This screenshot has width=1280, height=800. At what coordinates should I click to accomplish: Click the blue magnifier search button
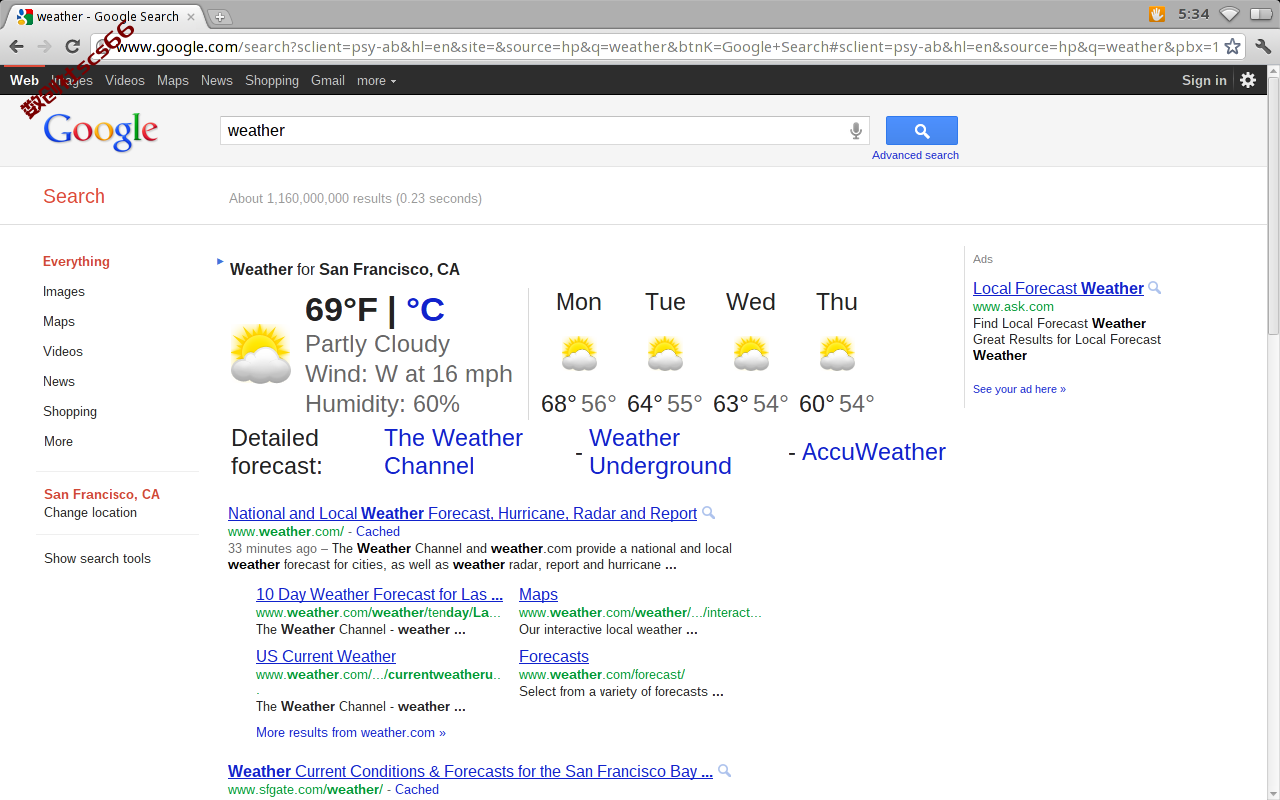click(922, 130)
